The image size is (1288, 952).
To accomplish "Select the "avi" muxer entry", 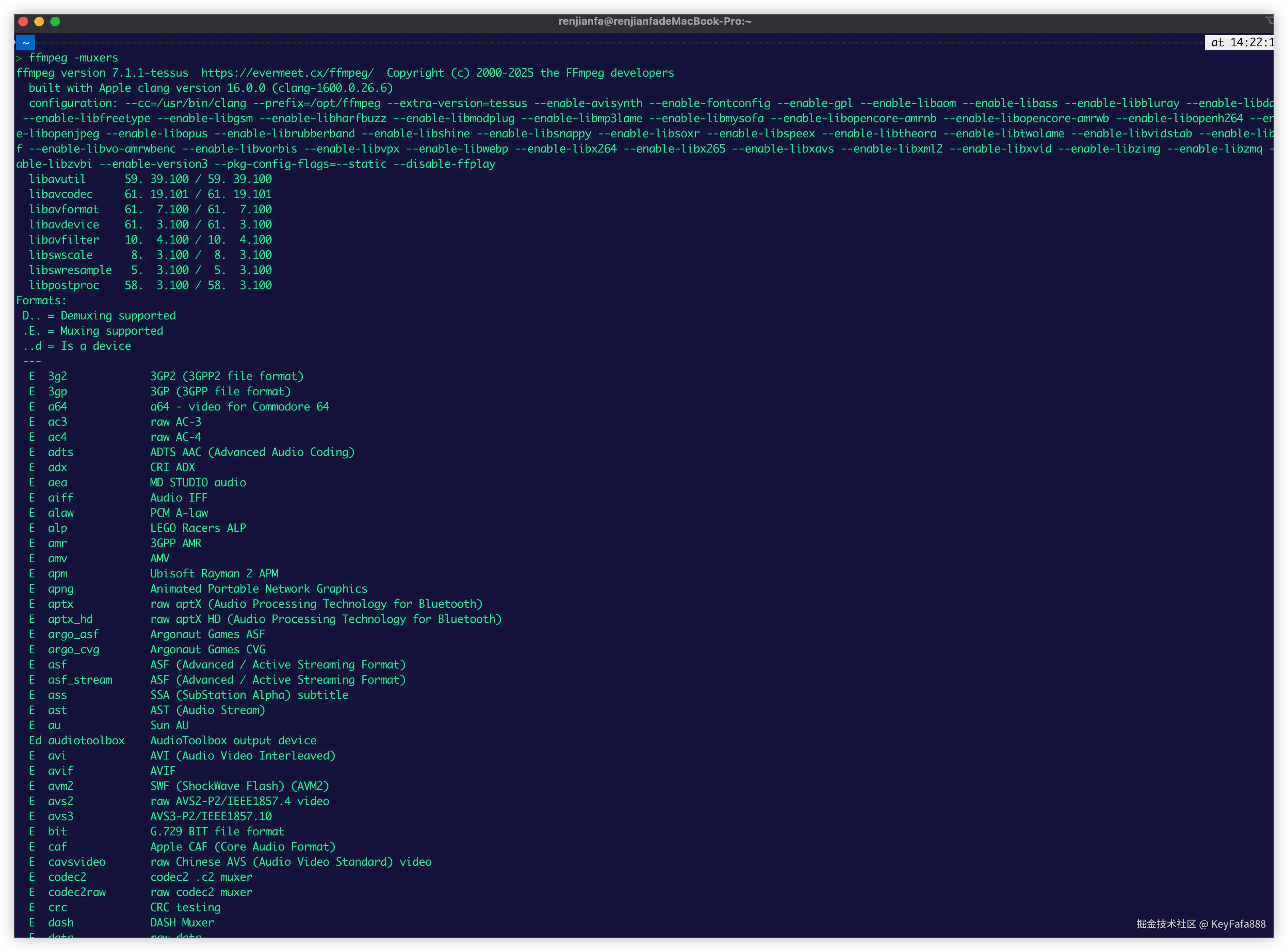I will coord(57,756).
